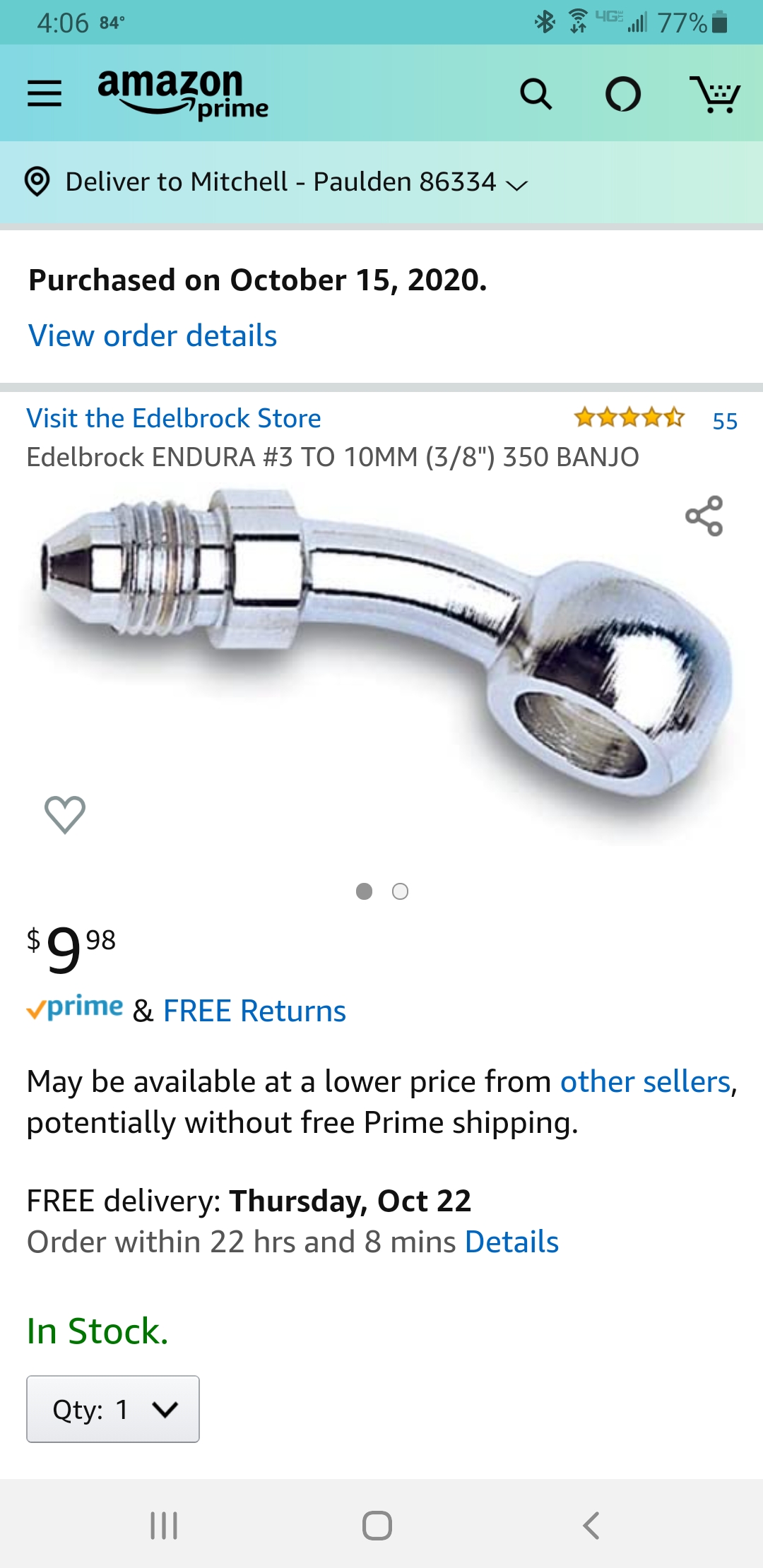763x1568 pixels.
Task: Open the other sellers link
Action: point(646,1081)
